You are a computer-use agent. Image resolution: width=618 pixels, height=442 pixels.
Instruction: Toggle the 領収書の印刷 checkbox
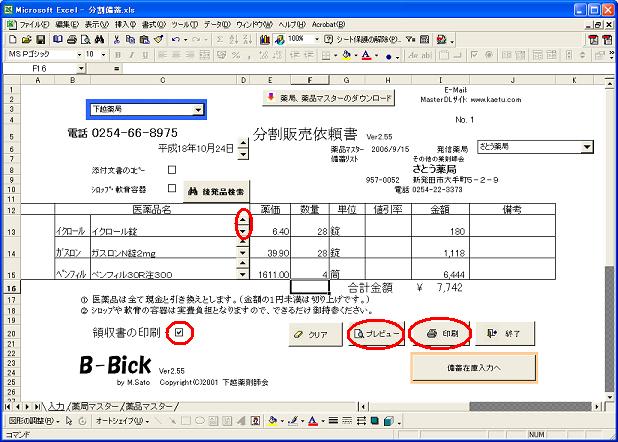point(178,332)
